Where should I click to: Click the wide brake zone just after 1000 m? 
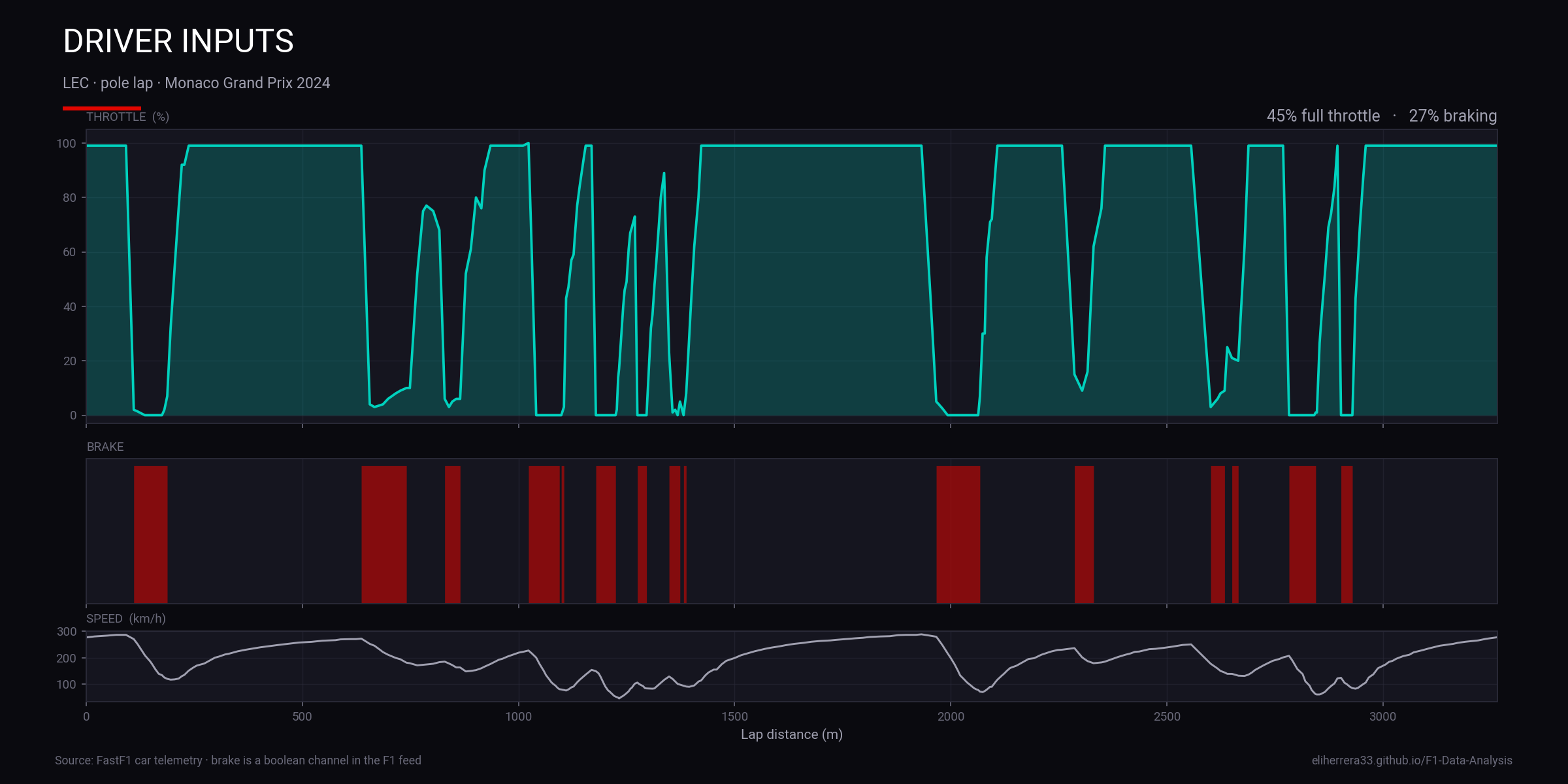coord(544,534)
